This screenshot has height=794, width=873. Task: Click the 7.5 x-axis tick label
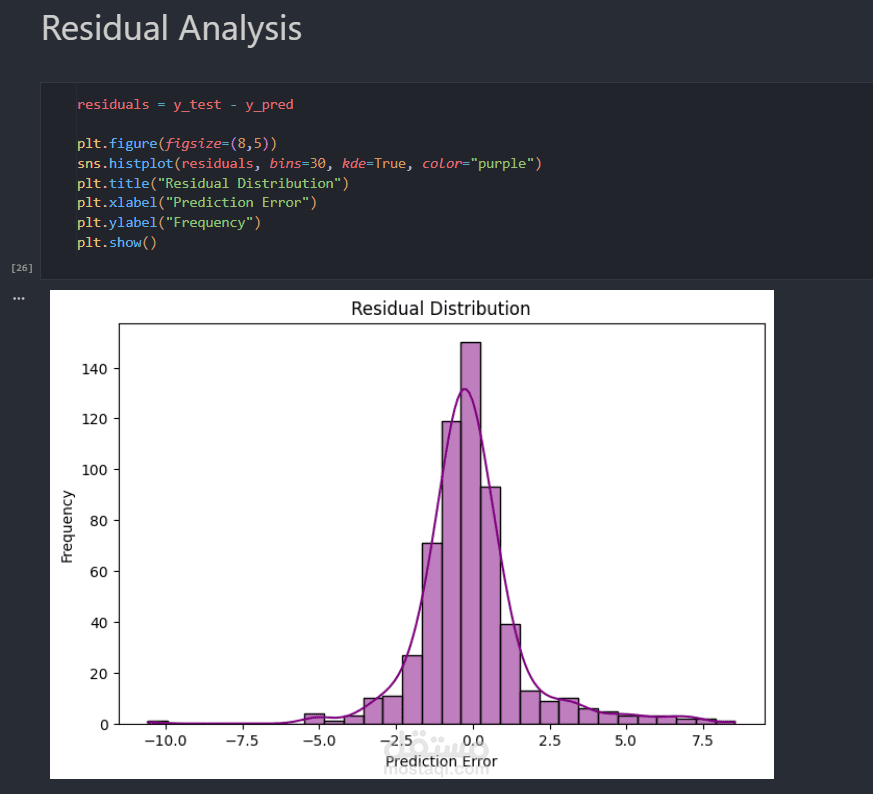702,741
